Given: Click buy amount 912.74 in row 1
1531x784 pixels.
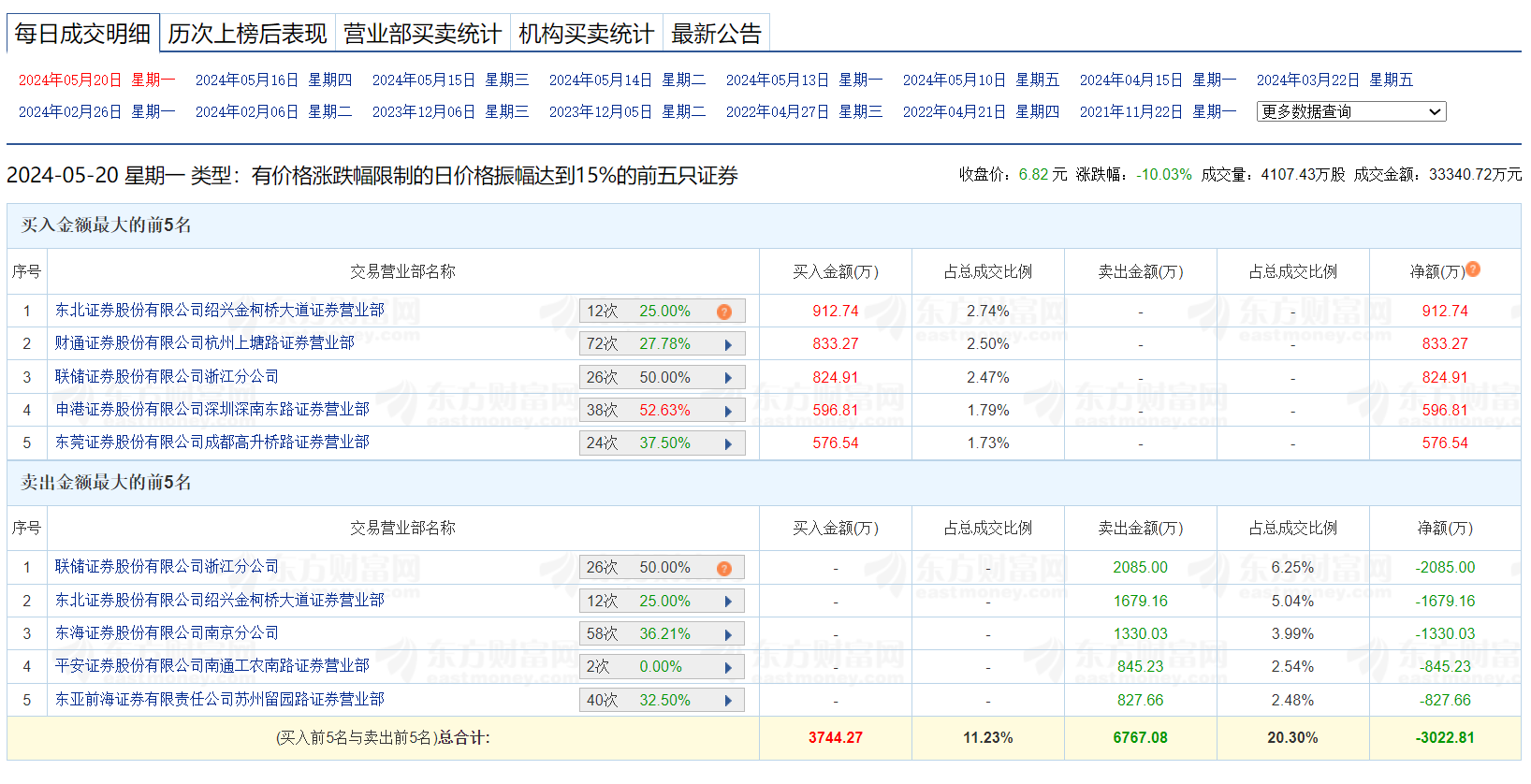Looking at the screenshot, I should [x=836, y=311].
